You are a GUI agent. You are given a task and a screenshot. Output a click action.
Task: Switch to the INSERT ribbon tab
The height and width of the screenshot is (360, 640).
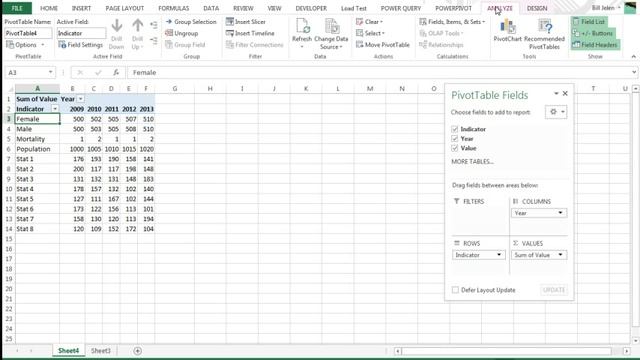point(81,8)
